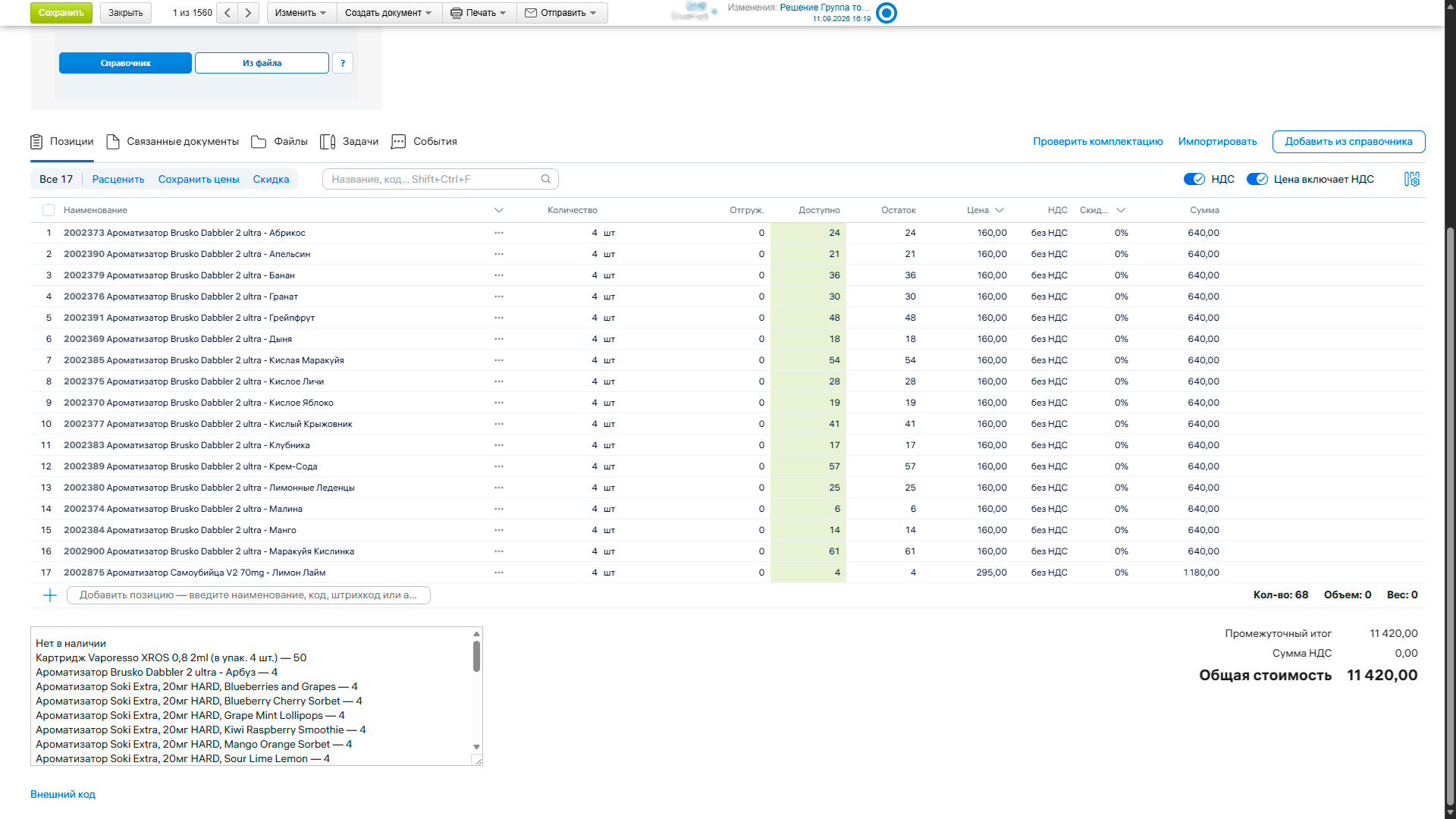
Task: Open table column settings icon
Action: (x=1411, y=179)
